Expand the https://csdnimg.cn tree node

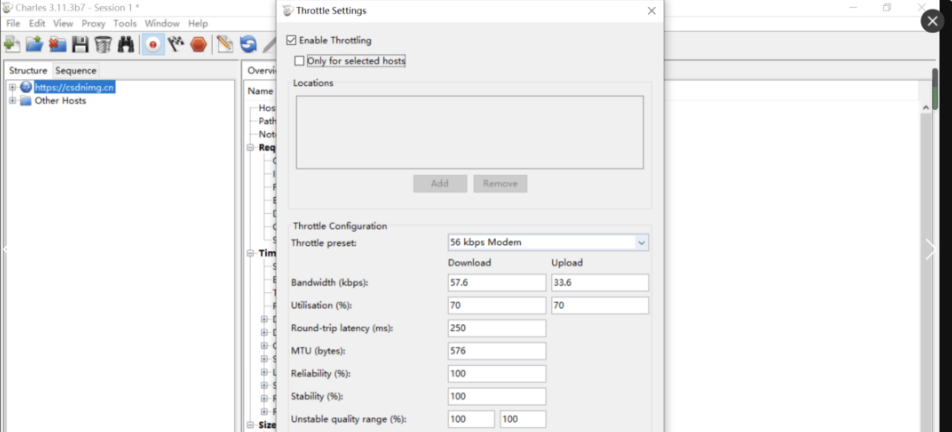pos(13,87)
